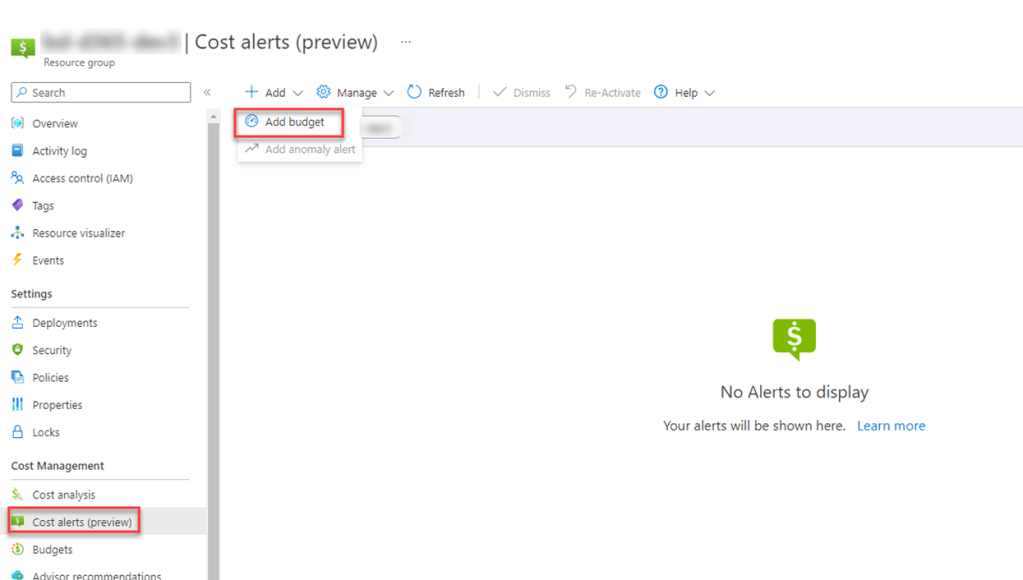Open Resource visualizer from sidebar
Image resolution: width=1023 pixels, height=580 pixels.
[x=78, y=233]
